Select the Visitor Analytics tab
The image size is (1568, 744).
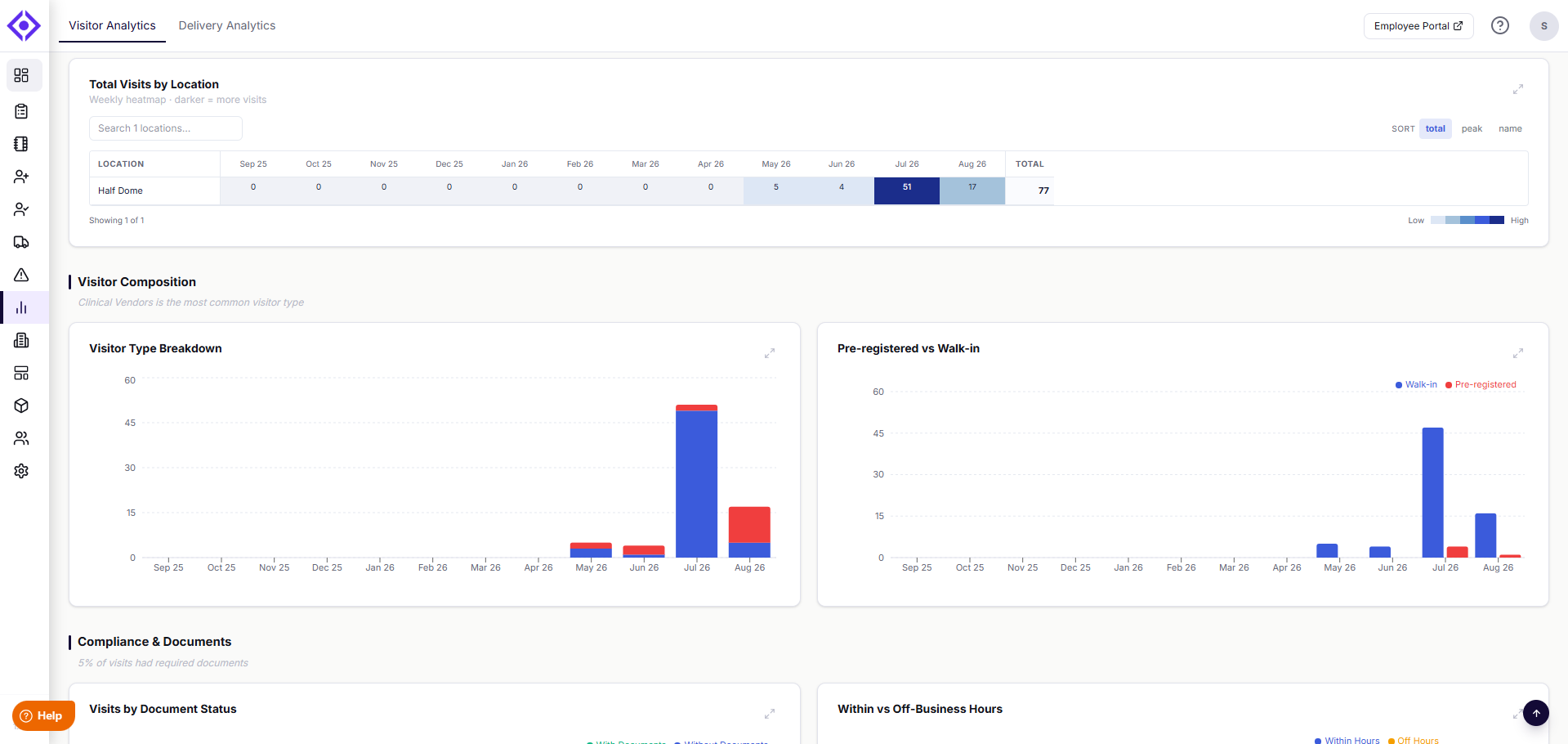pyautogui.click(x=112, y=25)
